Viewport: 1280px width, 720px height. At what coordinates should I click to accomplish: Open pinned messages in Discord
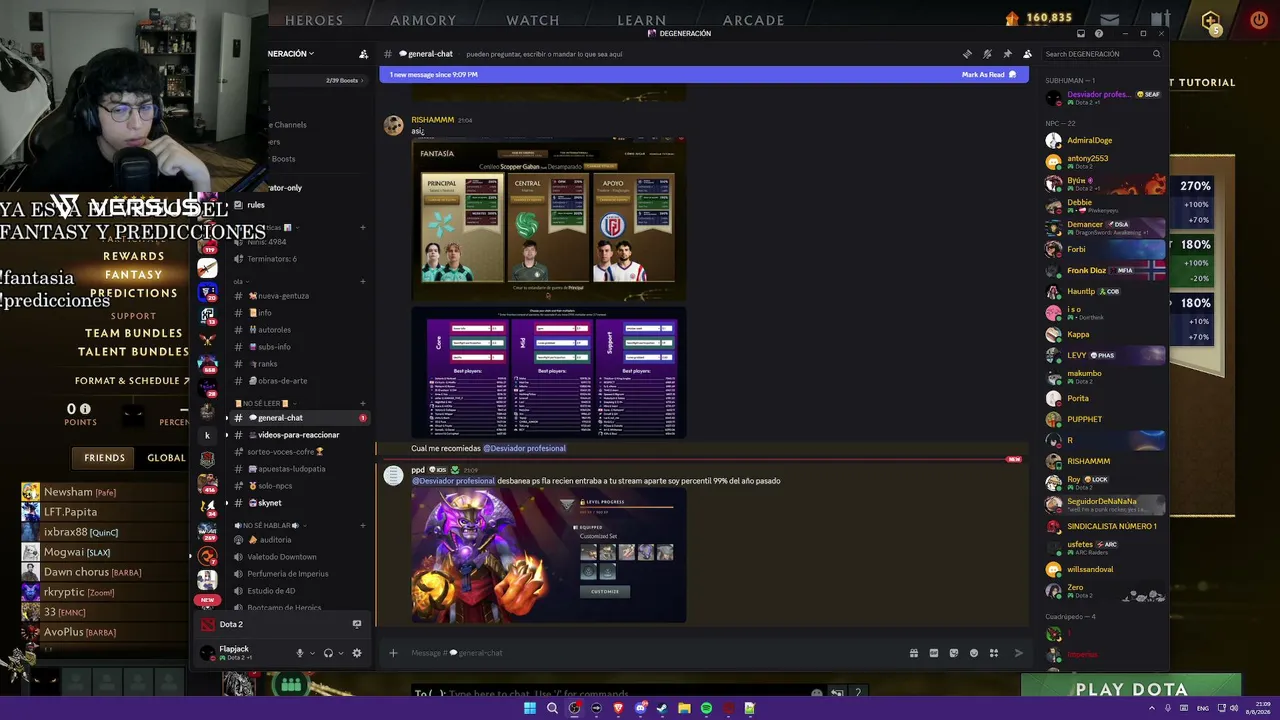(x=1007, y=54)
